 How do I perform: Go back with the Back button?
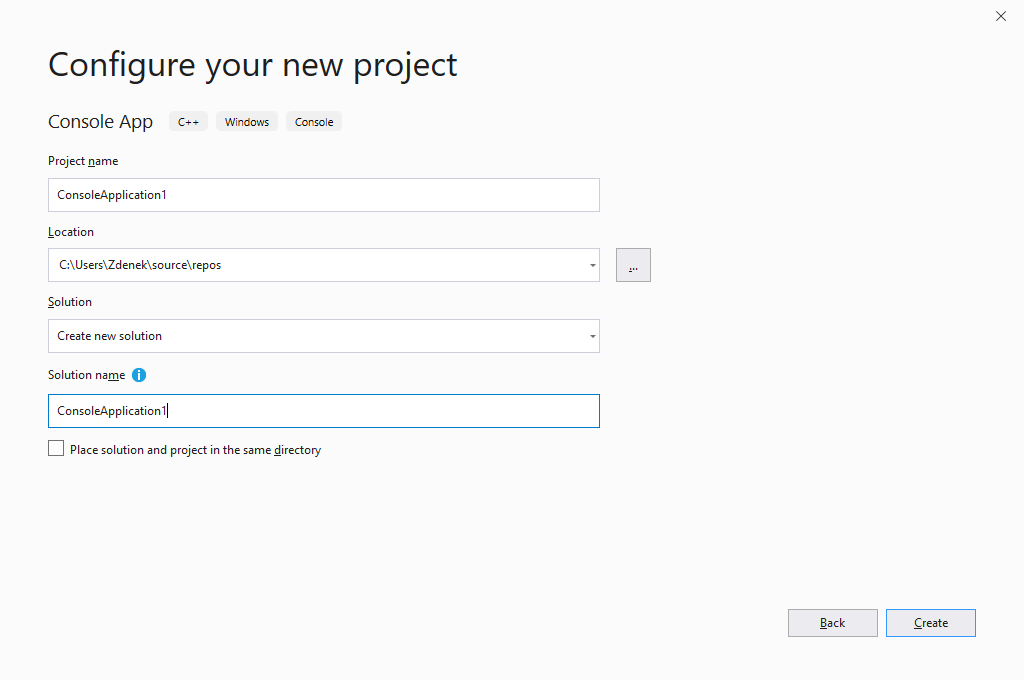[832, 623]
